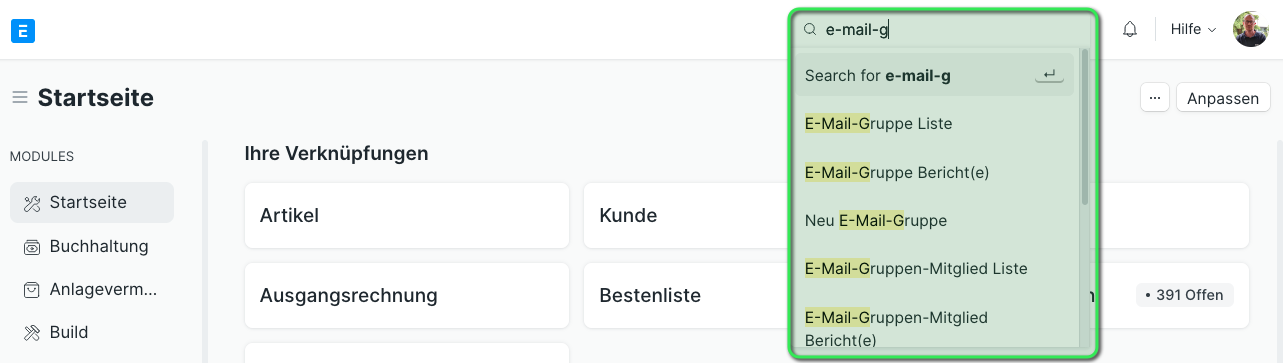The image size is (1283, 363).
Task: Click the Startseite sidebar tools icon
Action: (32, 203)
